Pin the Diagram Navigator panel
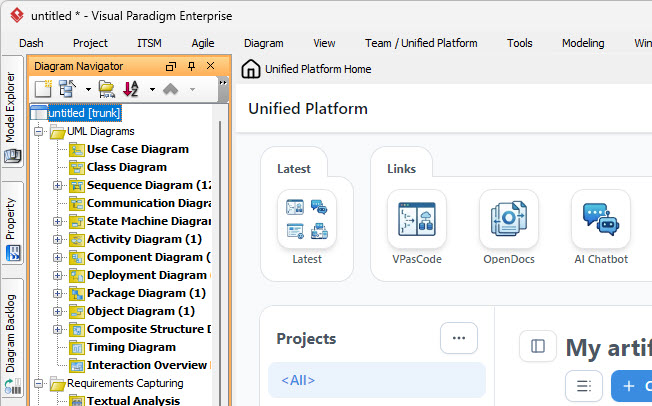The image size is (652, 406). pyautogui.click(x=191, y=66)
